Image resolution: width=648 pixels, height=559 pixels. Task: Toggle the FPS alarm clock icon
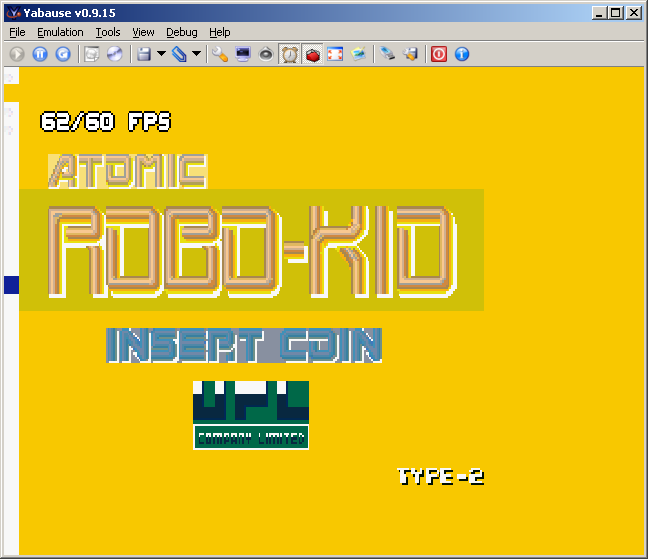tap(289, 54)
